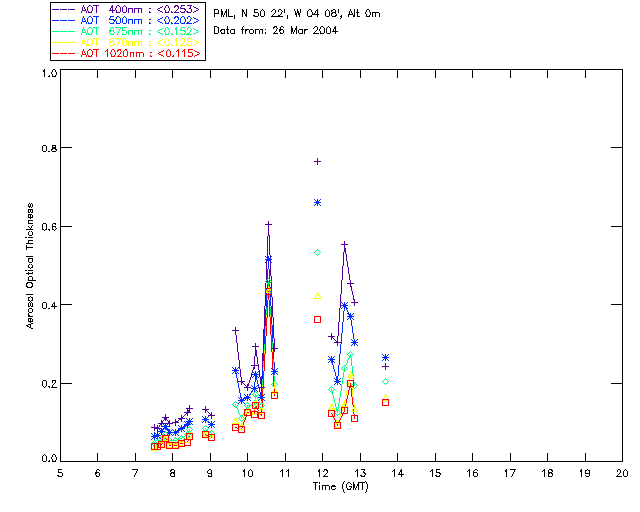Select legend entry 'AOT 870nm : <0.125>'
640x512 pixels.
140,42
